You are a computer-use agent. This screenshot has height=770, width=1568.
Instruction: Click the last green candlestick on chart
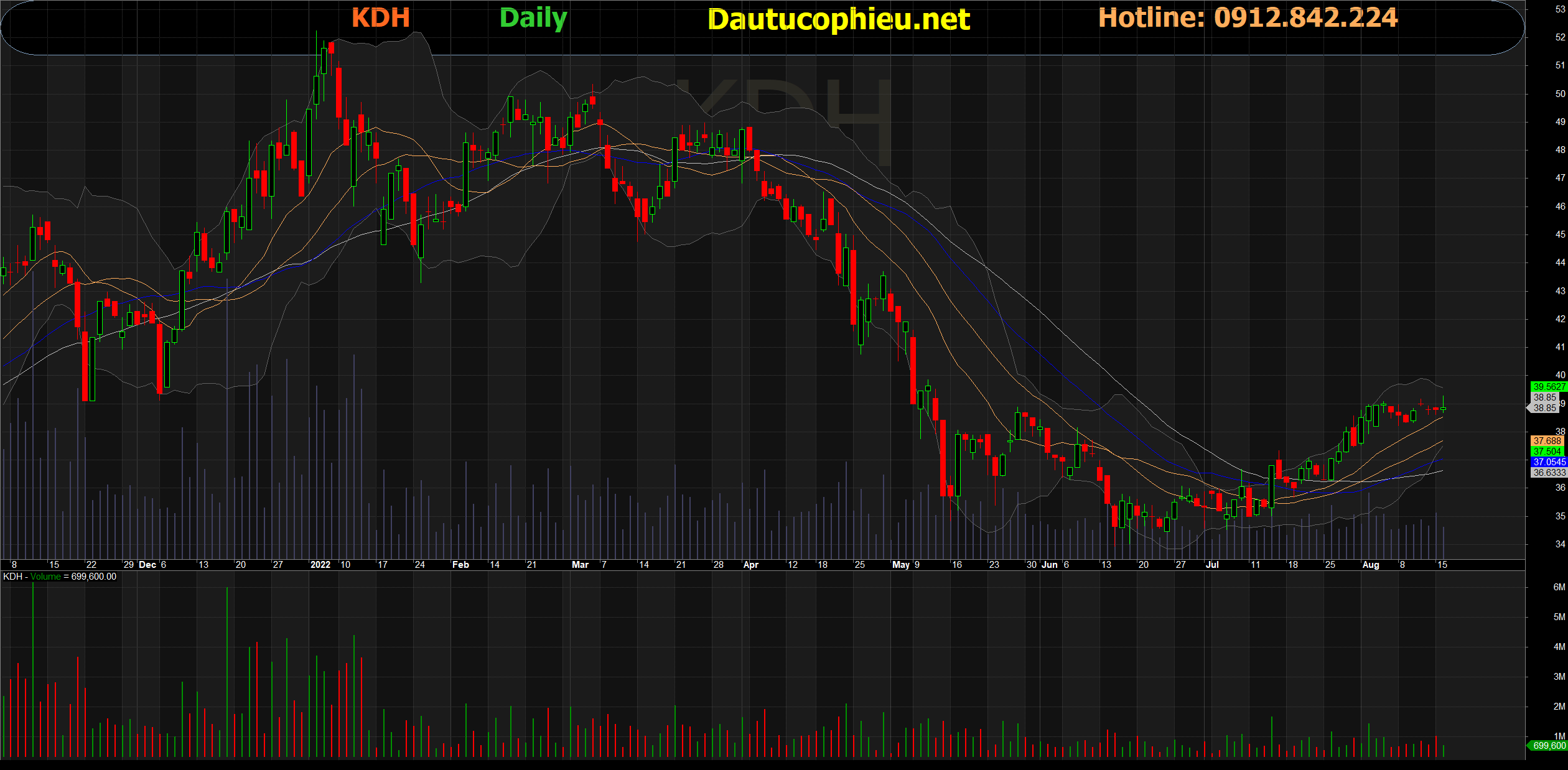[x=1443, y=409]
